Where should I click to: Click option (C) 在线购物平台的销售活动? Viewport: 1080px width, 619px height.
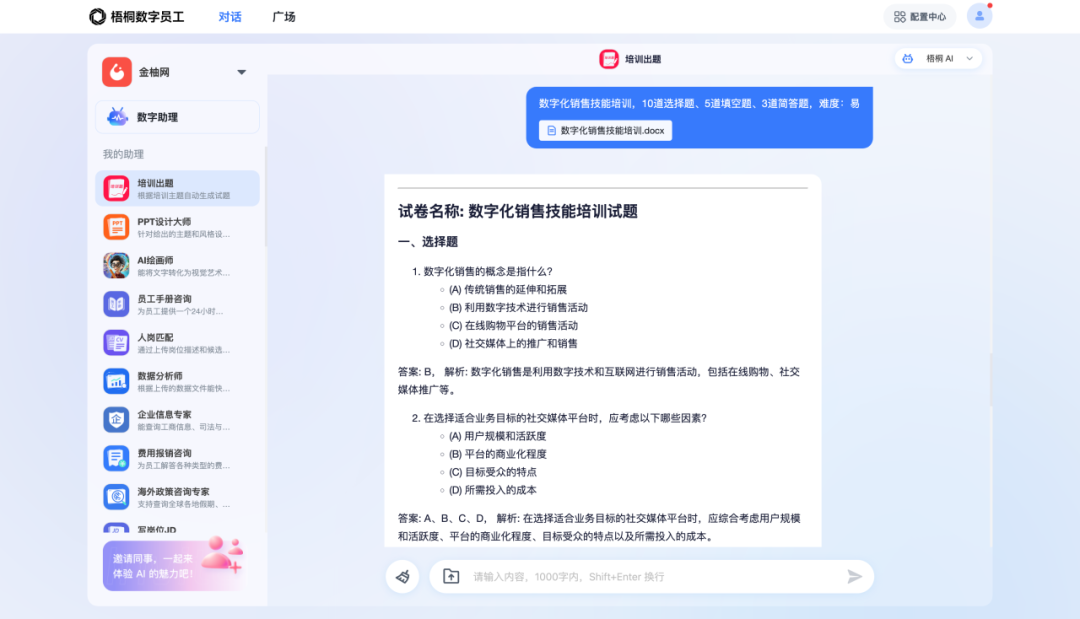point(513,326)
